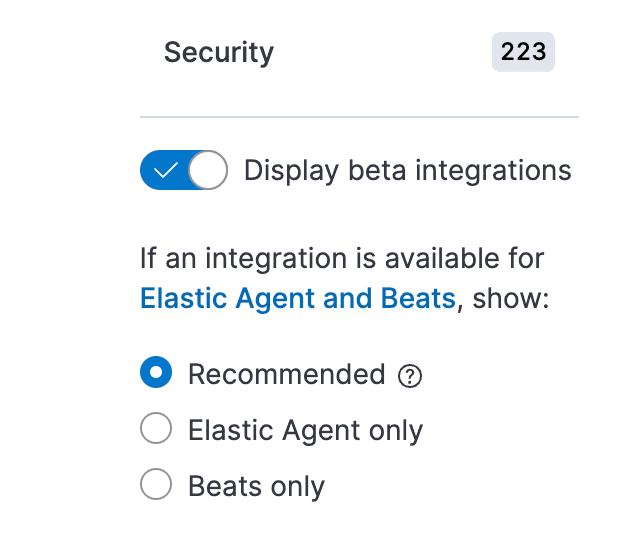Select the Recommended radio button
Viewport: 638px width, 542px height.
click(x=156, y=374)
